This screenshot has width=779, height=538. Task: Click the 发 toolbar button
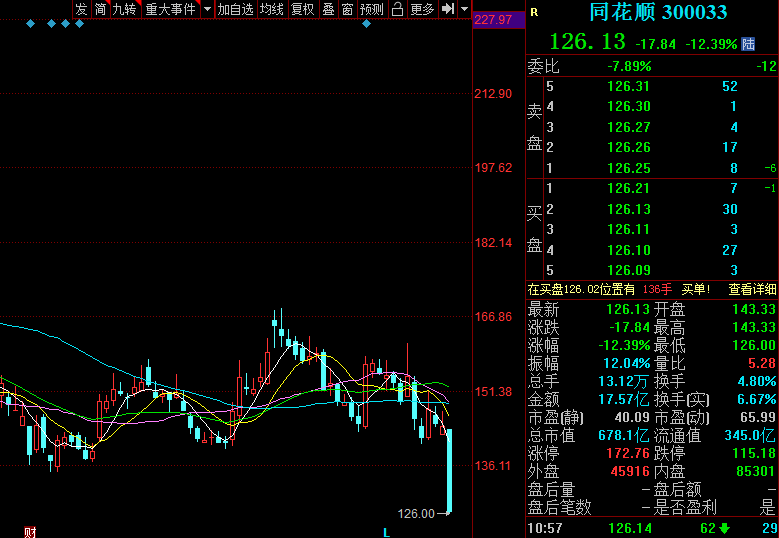pos(81,9)
